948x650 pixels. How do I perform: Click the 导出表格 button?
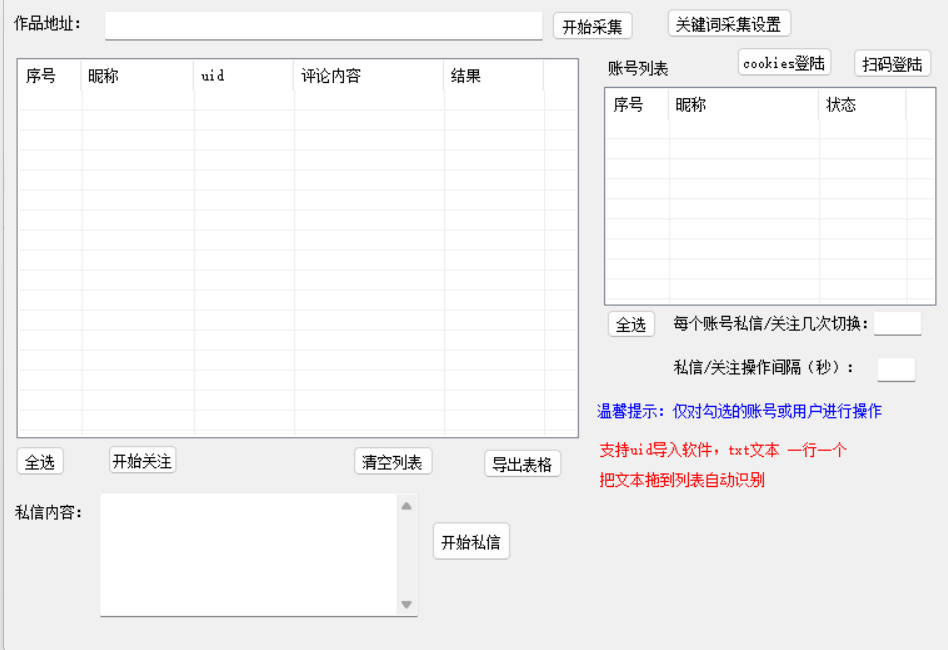coord(522,464)
